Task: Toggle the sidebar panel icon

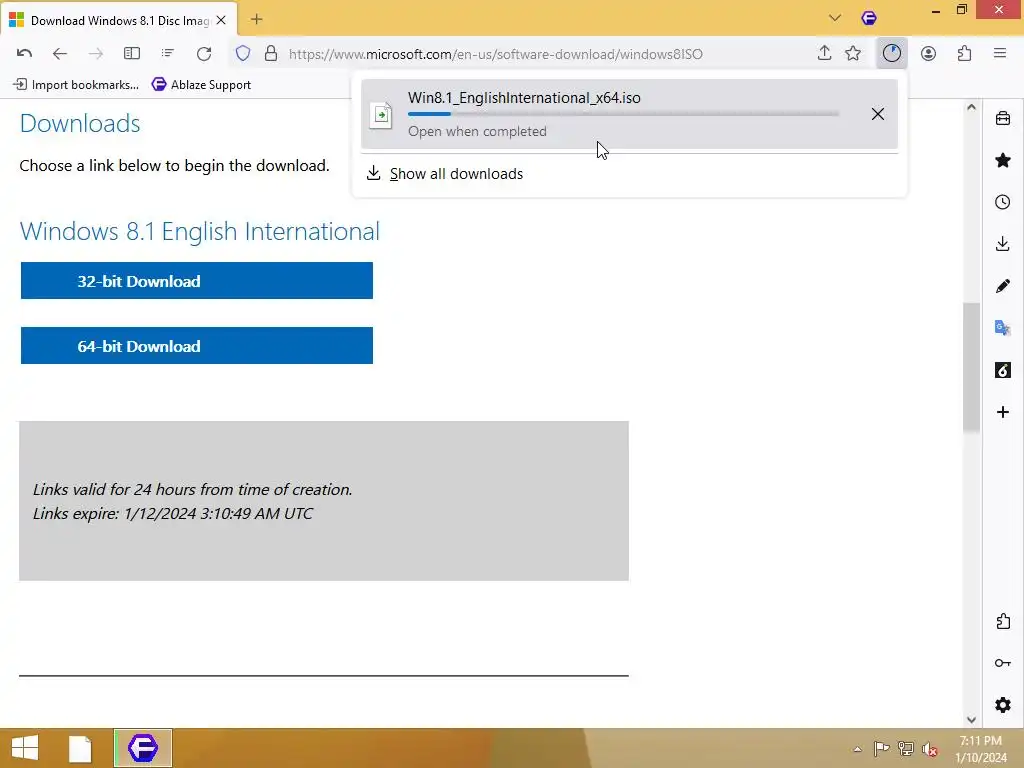Action: 132,54
